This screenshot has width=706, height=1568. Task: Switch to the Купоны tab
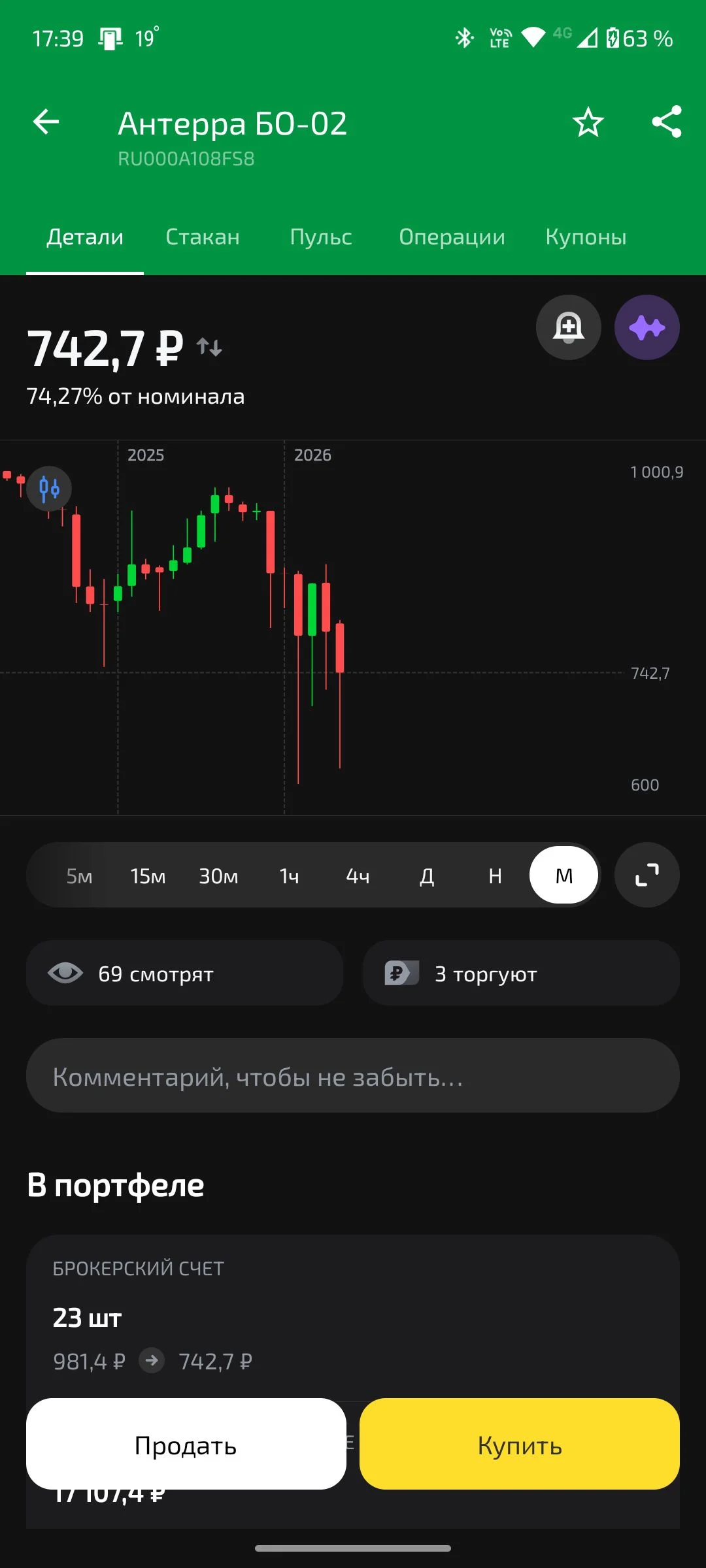pos(586,237)
